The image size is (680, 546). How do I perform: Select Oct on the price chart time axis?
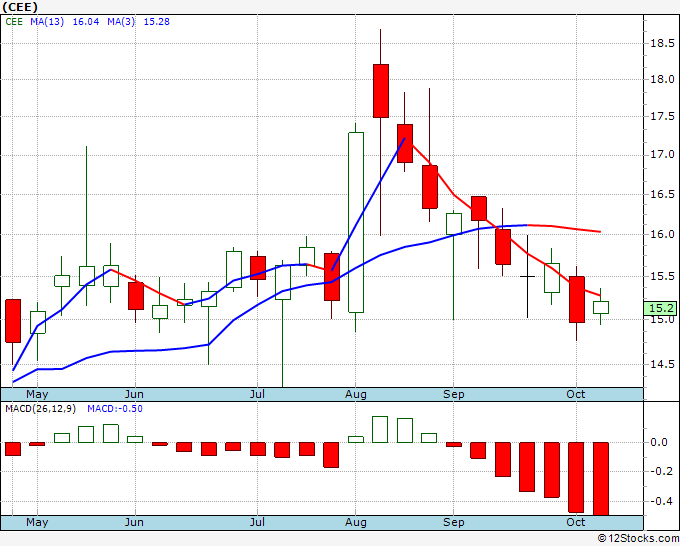pos(575,394)
